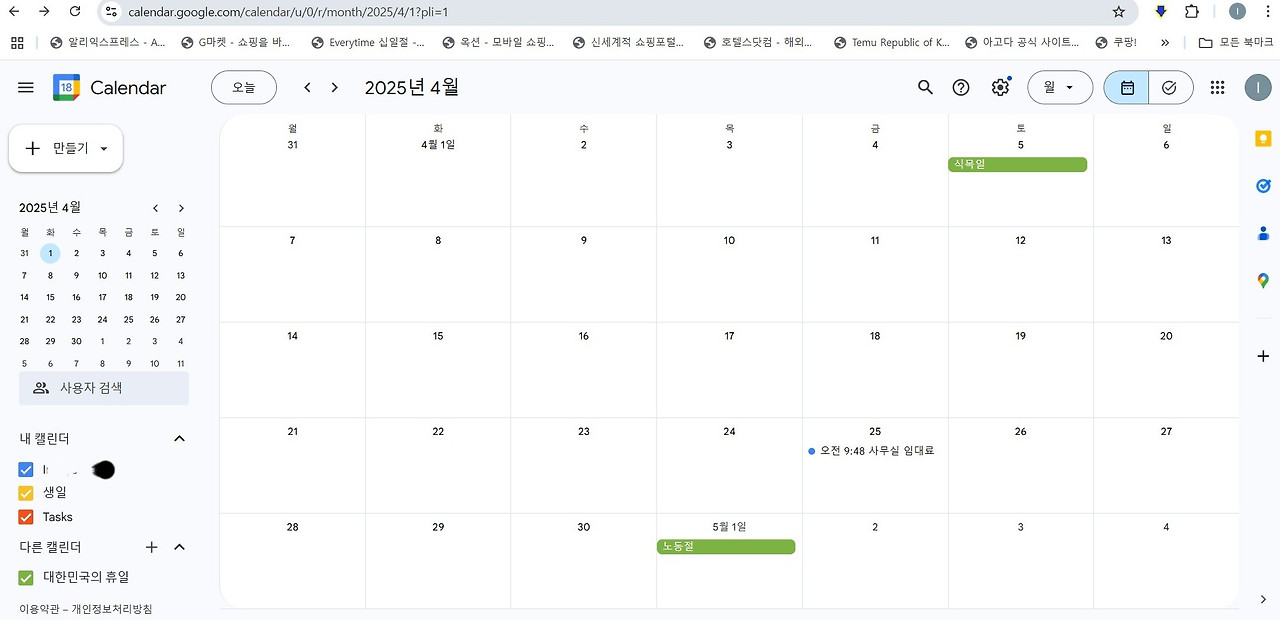Toggle the 대한민국의 휴일 calendar checkbox
1280x620 pixels.
point(26,577)
